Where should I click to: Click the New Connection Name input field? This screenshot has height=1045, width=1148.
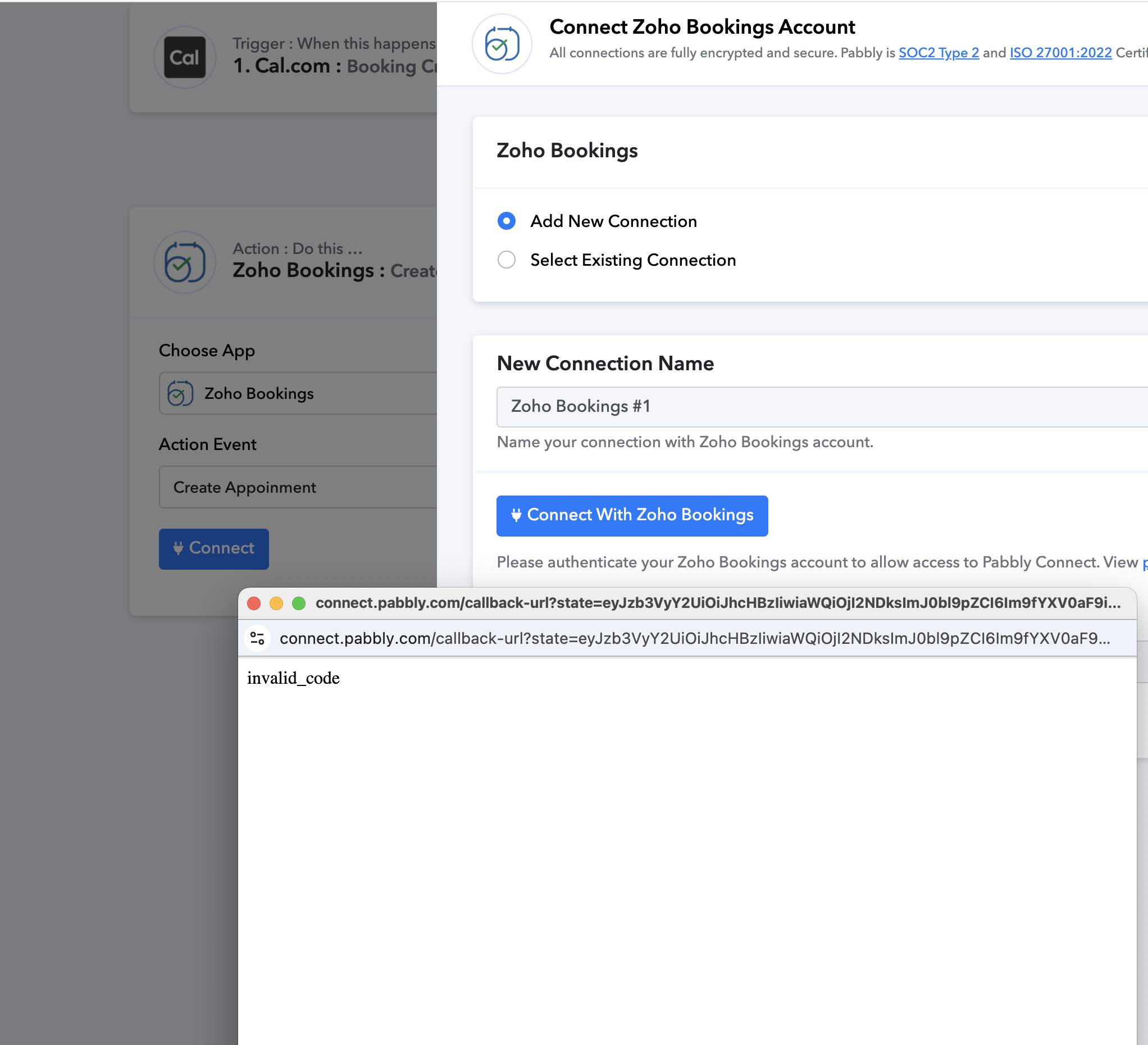pyautogui.click(x=822, y=407)
